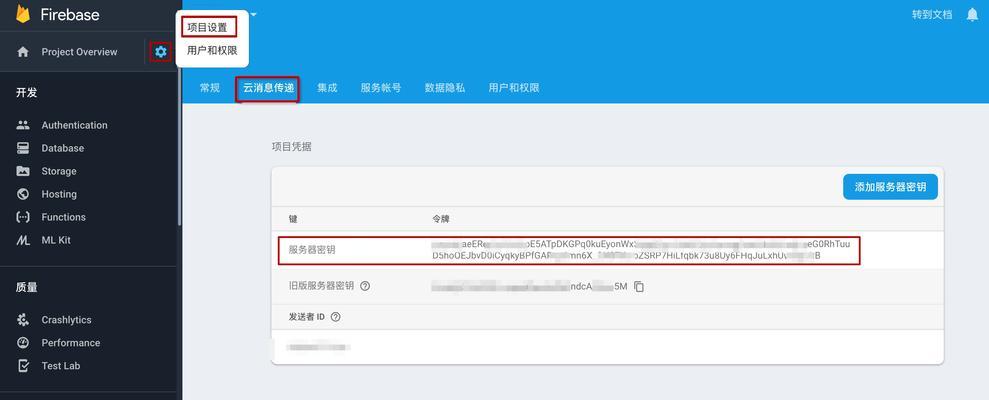Click the ML Kit icon
Image resolution: width=989 pixels, height=400 pixels.
coord(23,240)
